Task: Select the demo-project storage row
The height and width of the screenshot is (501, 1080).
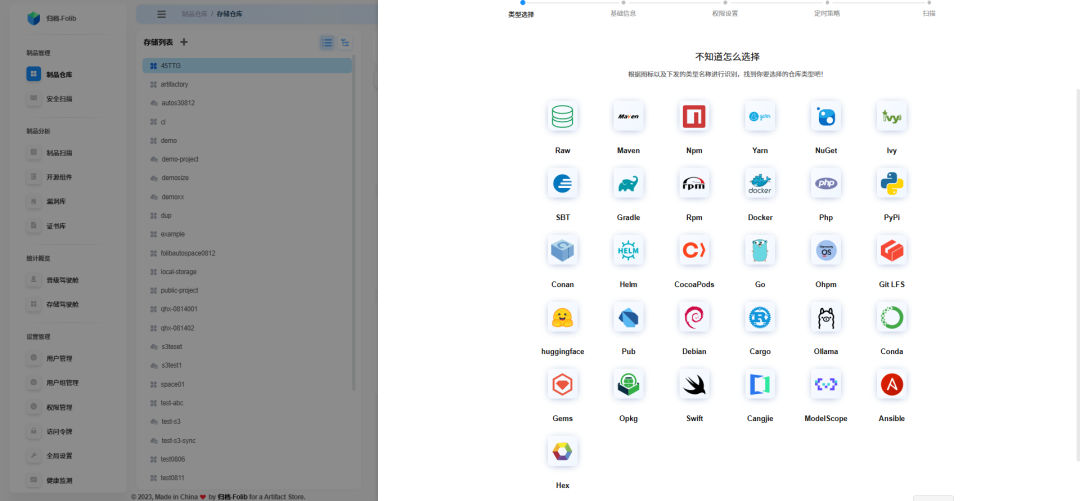Action: point(247,159)
